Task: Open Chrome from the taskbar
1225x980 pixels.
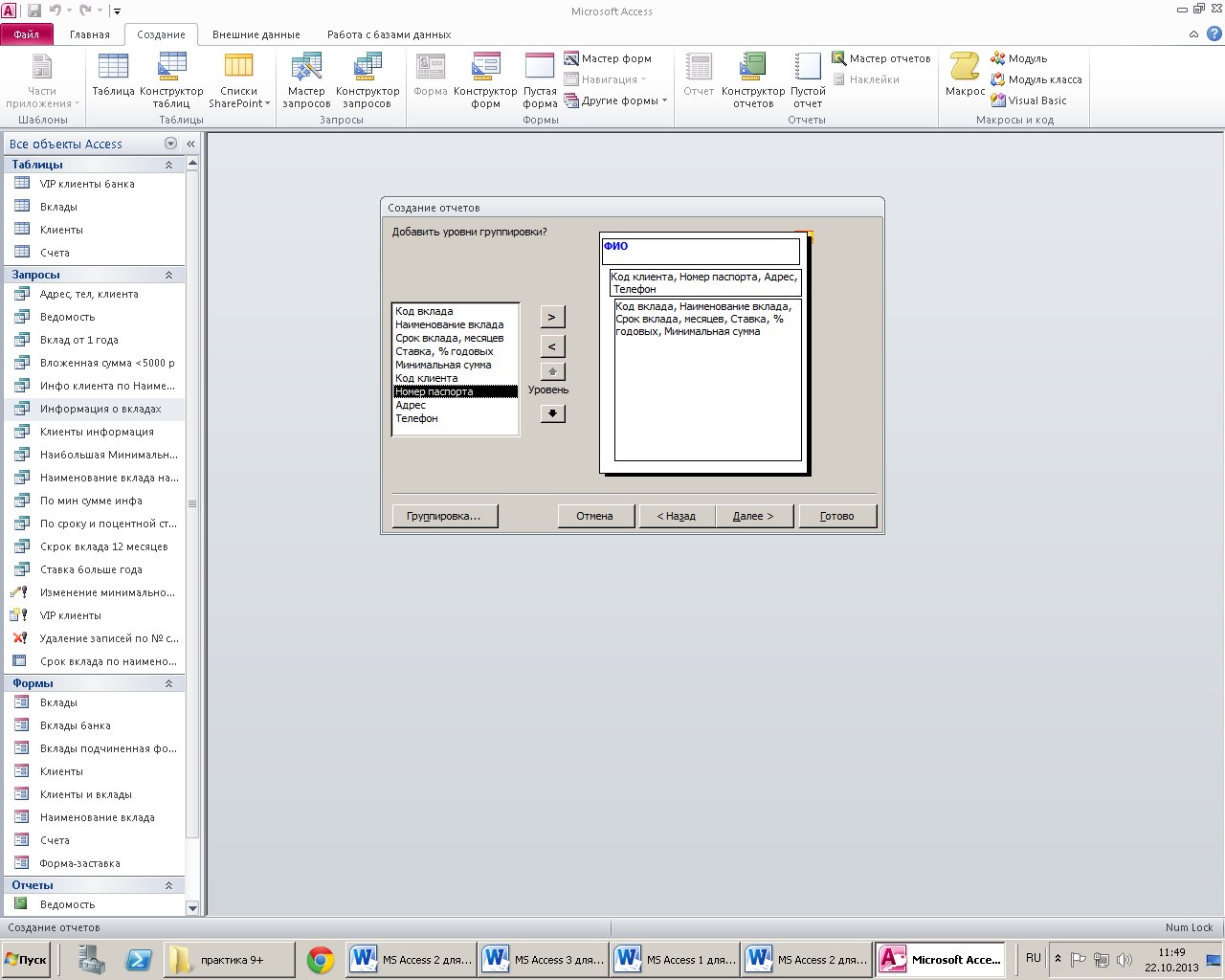Action: coord(320,960)
